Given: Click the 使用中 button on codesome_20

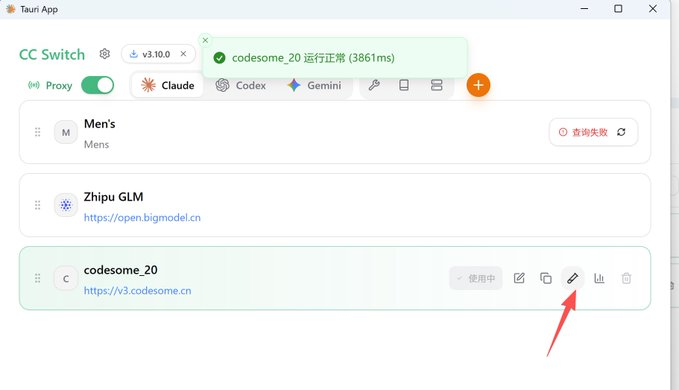Looking at the screenshot, I should pyautogui.click(x=476, y=278).
